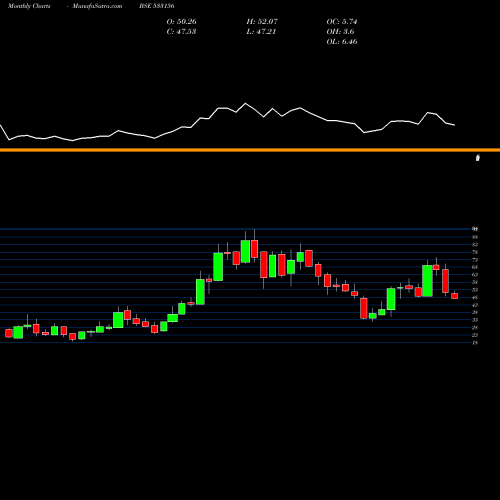Click the 'Monthly Charts' title text

pos(29,6)
